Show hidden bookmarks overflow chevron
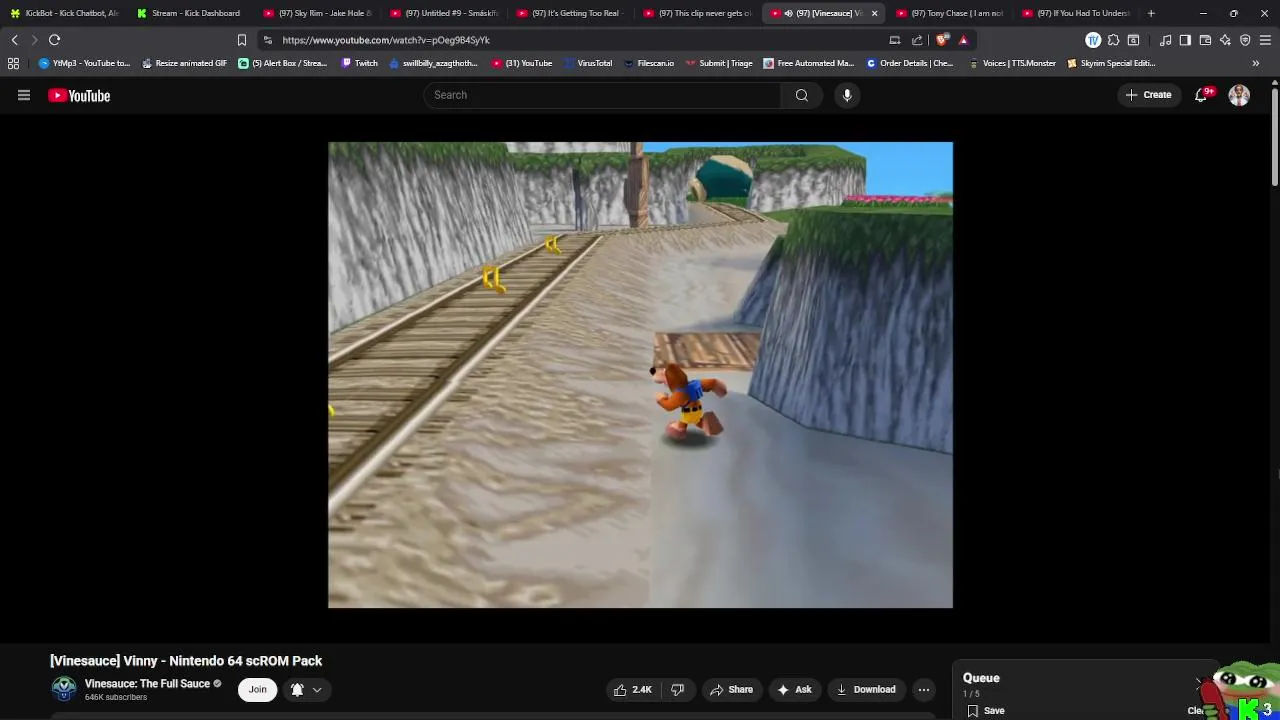Screen dimensions: 1280x720 pyautogui.click(x=1256, y=63)
